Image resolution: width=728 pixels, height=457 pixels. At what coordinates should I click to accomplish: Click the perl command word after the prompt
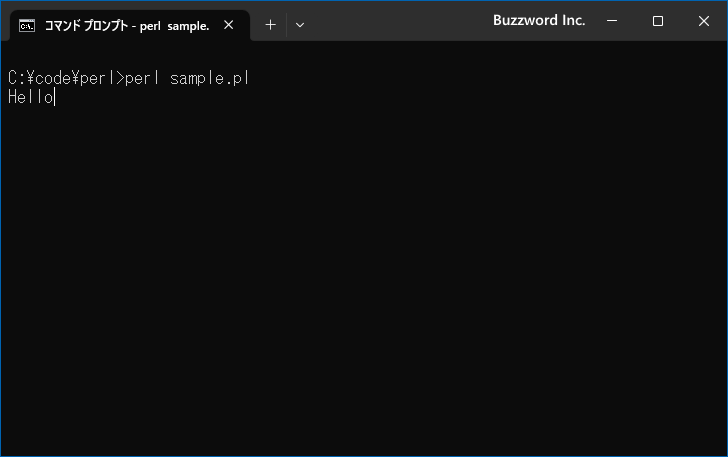[x=142, y=78]
